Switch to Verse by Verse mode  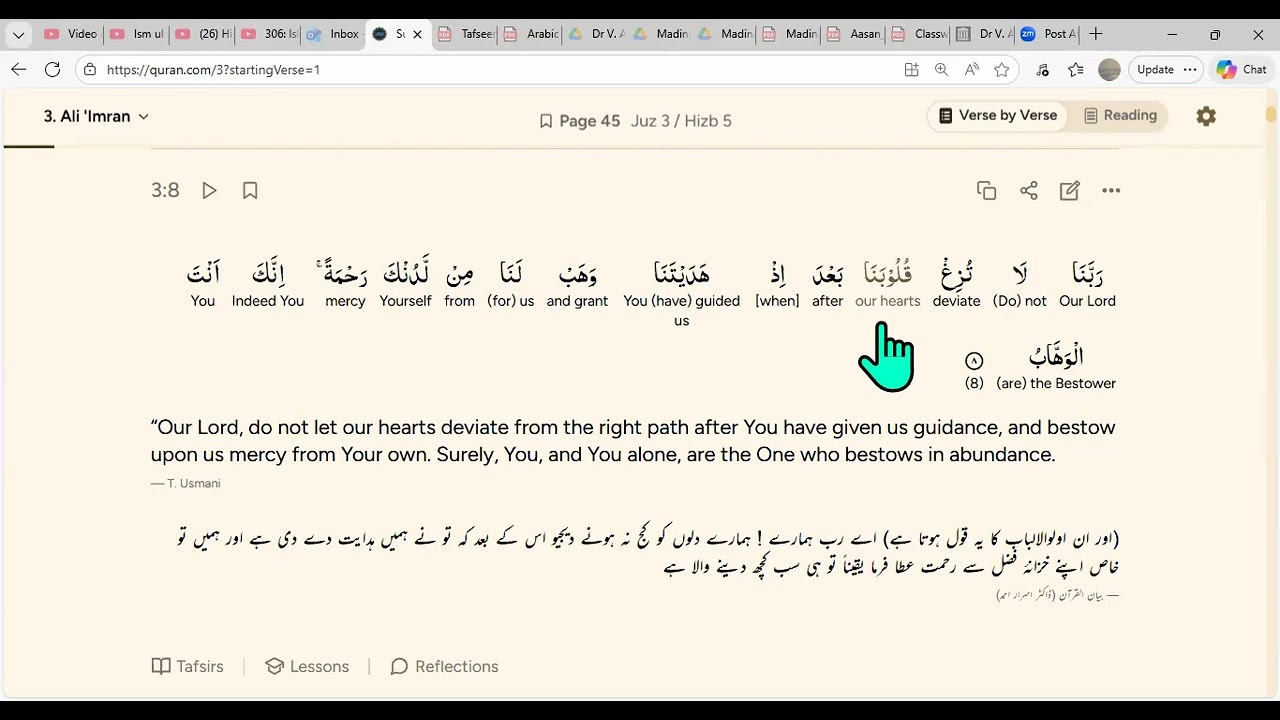click(x=997, y=116)
